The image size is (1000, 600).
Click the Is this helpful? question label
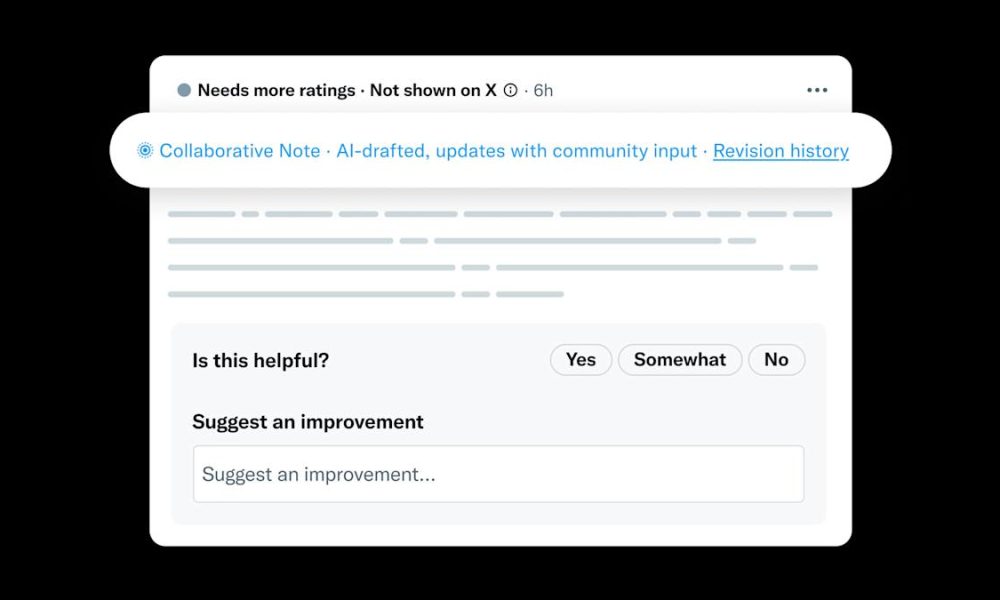(x=260, y=360)
